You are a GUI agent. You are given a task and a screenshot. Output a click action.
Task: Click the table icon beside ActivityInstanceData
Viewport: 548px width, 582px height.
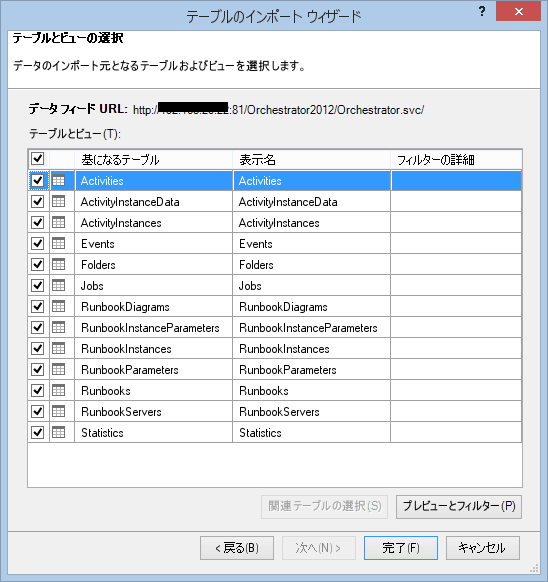(58, 202)
